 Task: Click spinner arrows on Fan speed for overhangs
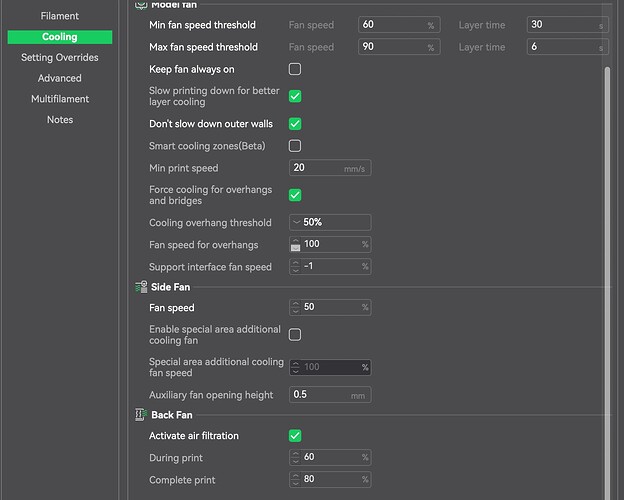(x=296, y=245)
